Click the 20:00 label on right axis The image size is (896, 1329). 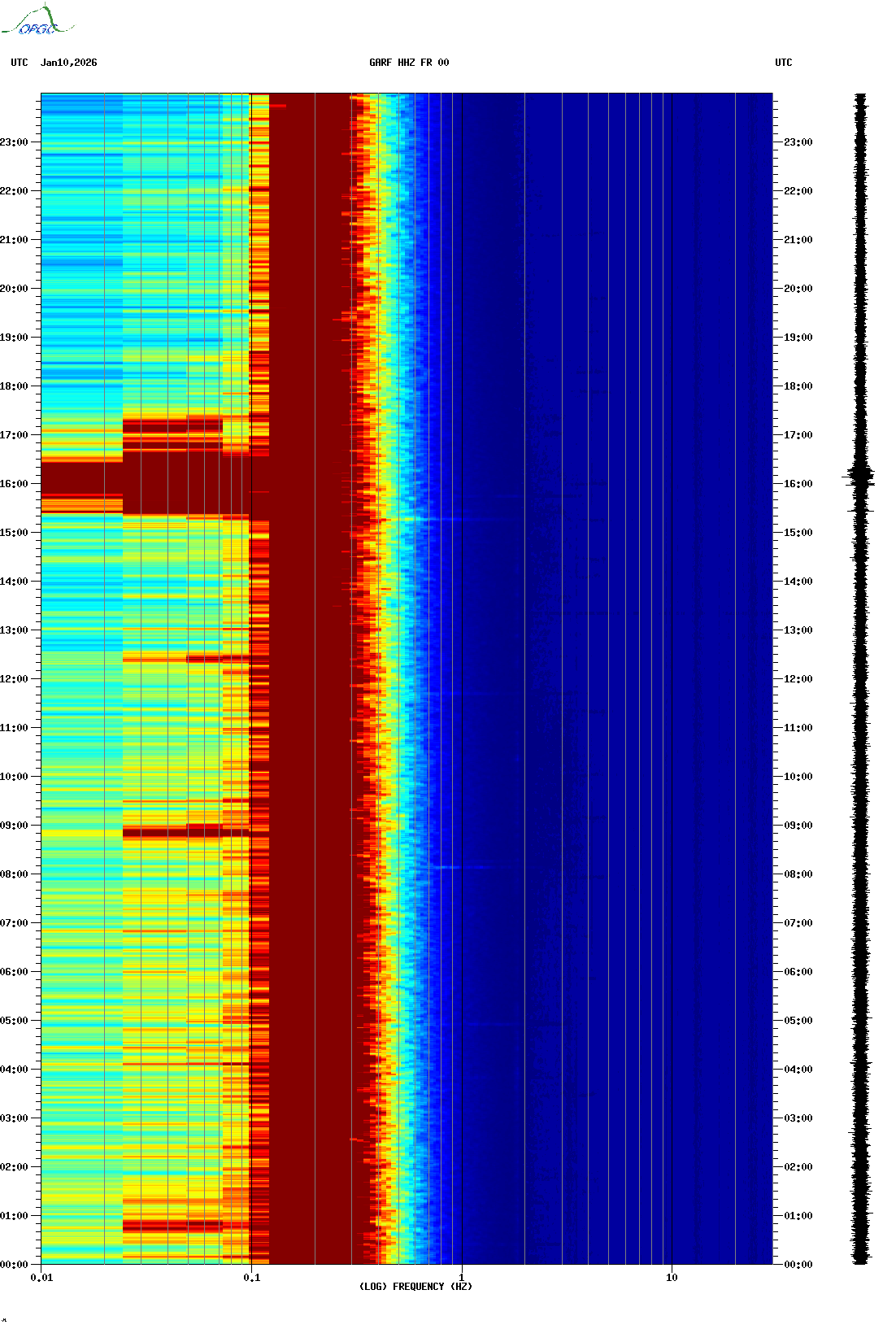coord(798,288)
